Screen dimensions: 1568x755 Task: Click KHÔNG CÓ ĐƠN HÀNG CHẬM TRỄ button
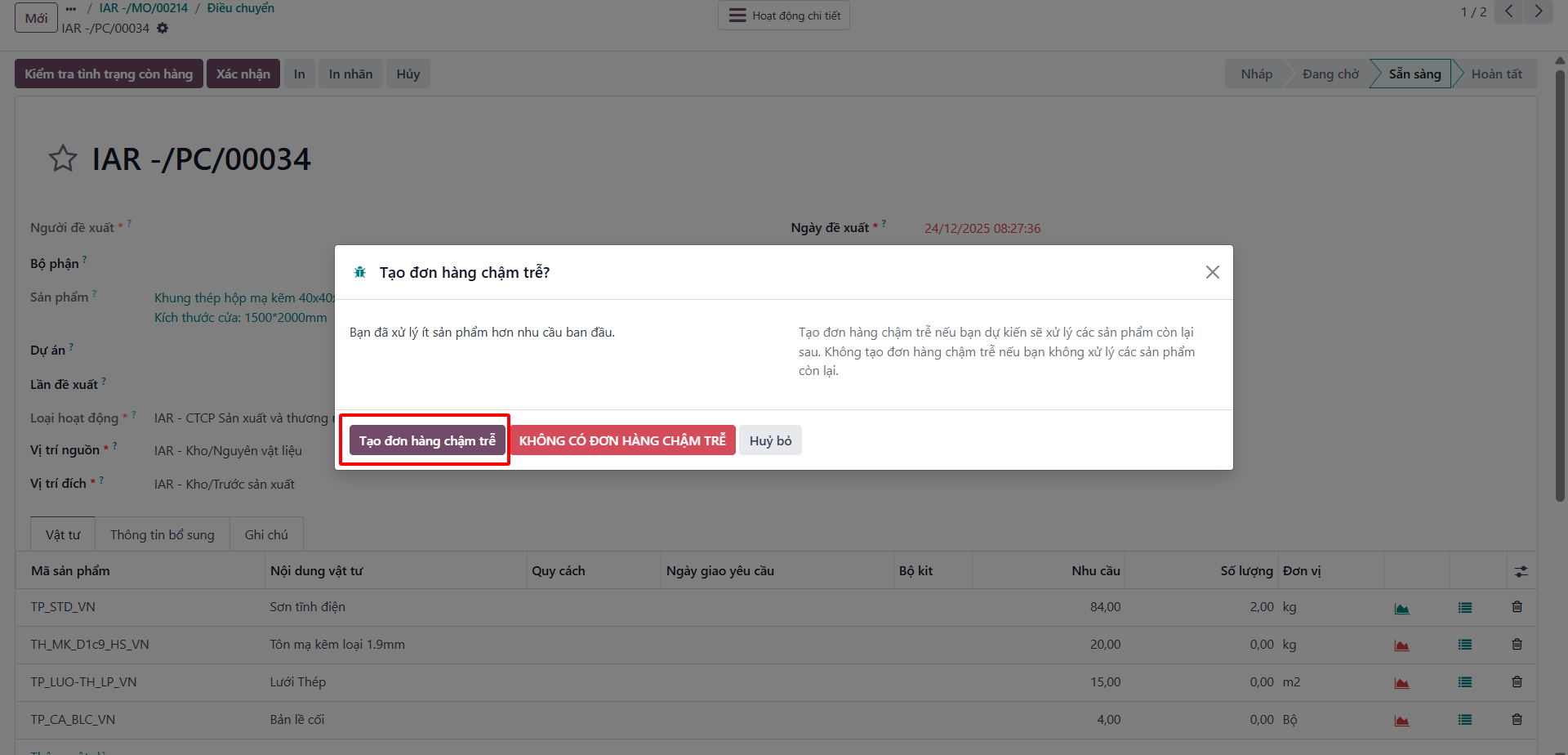coord(622,440)
